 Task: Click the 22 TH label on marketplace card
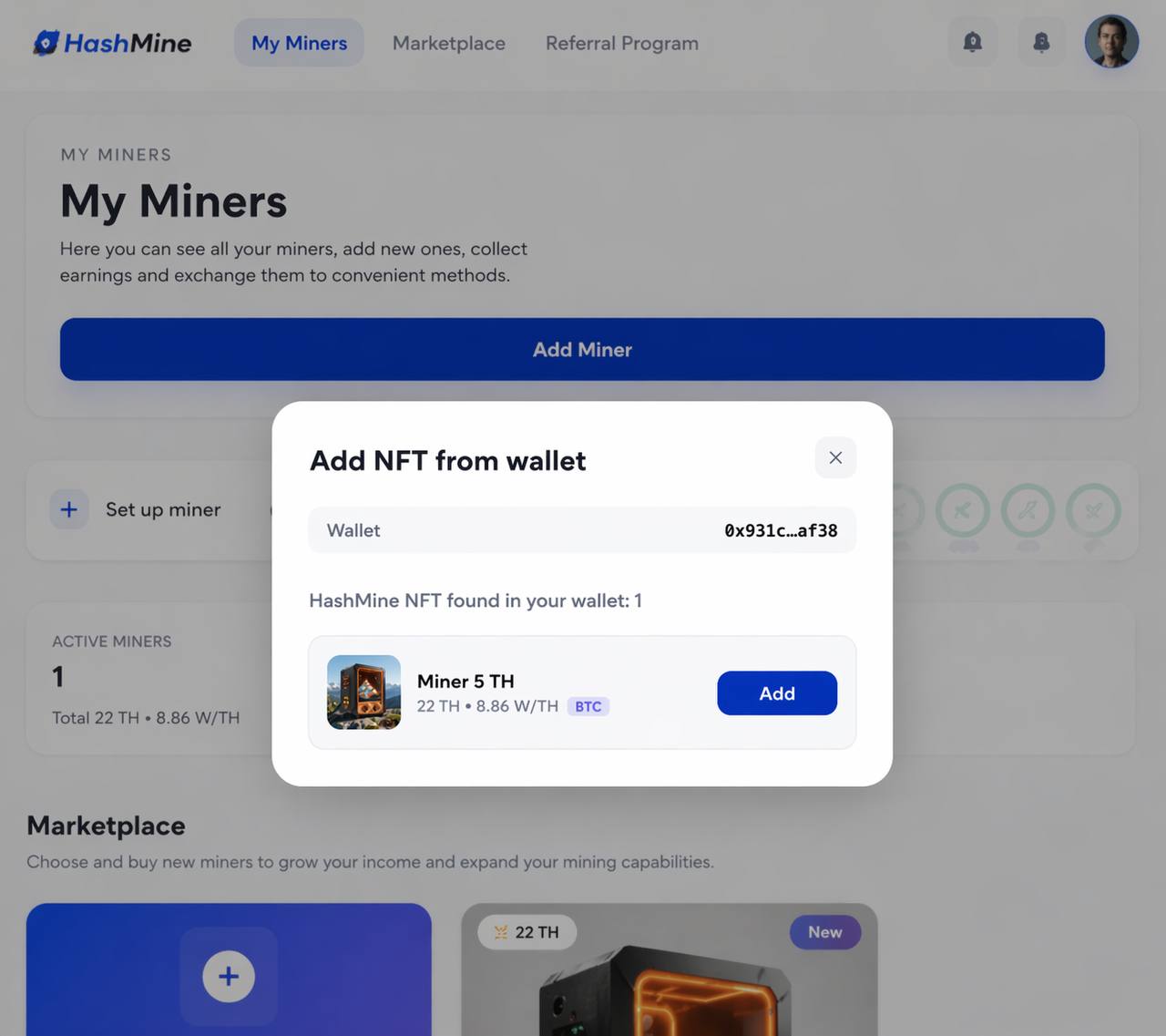527,932
